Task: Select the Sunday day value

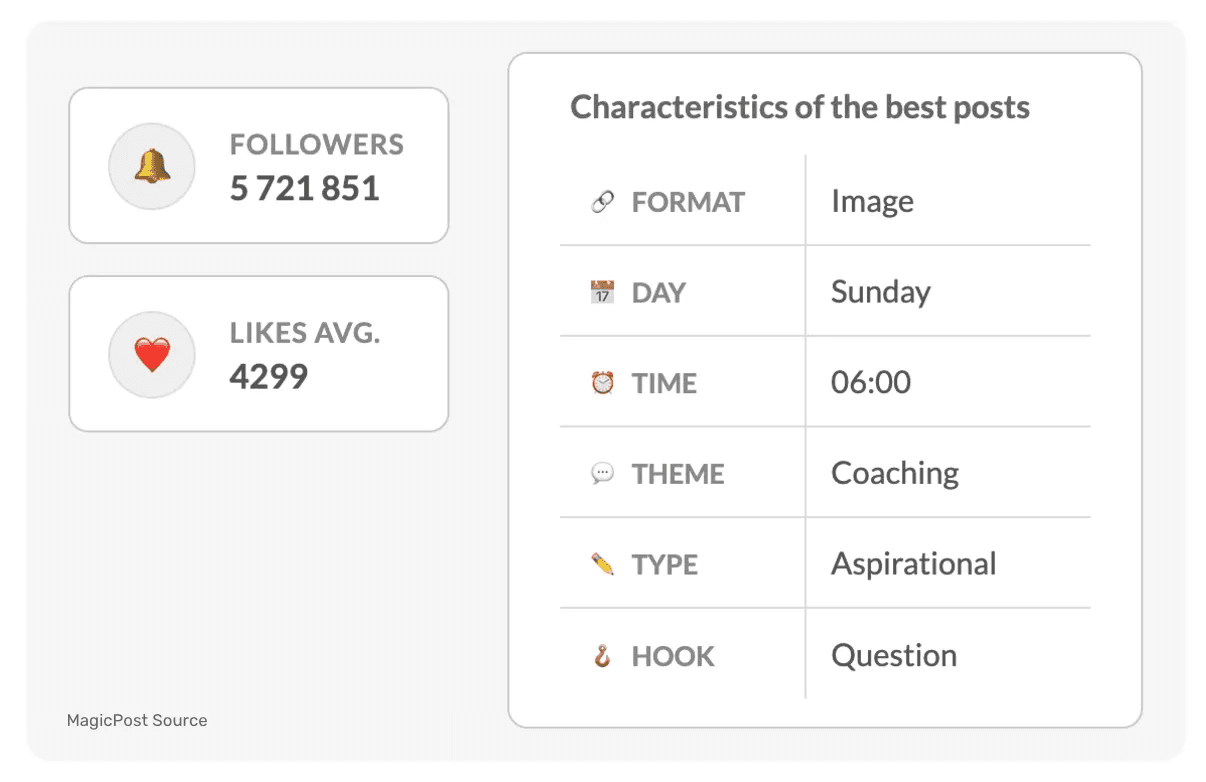Action: [x=880, y=292]
